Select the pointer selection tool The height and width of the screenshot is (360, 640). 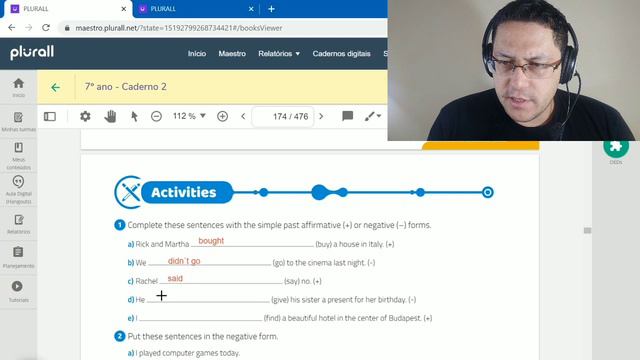pyautogui.click(x=134, y=116)
